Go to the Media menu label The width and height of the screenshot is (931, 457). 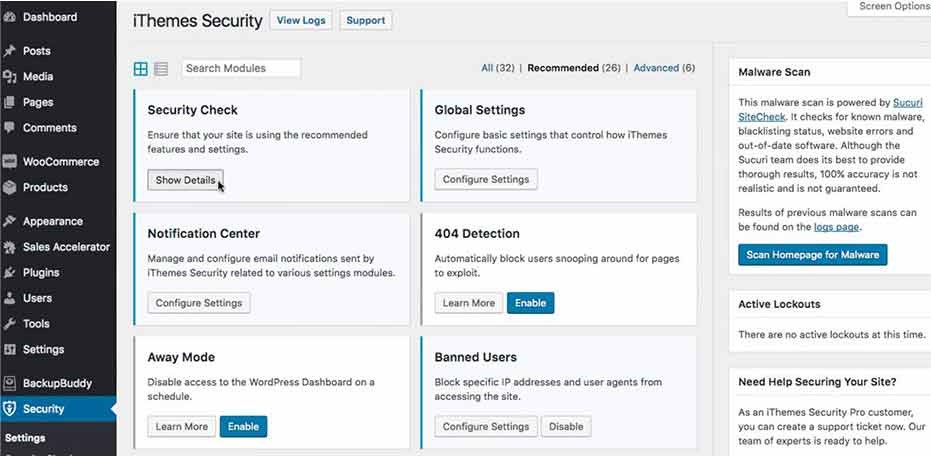pos(38,77)
